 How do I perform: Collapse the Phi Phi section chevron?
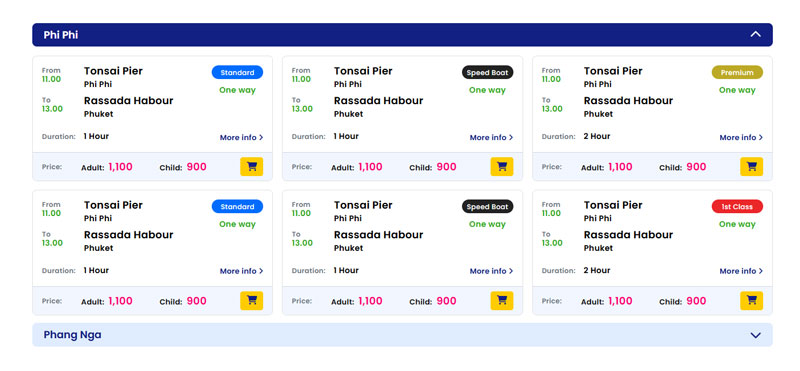[756, 34]
